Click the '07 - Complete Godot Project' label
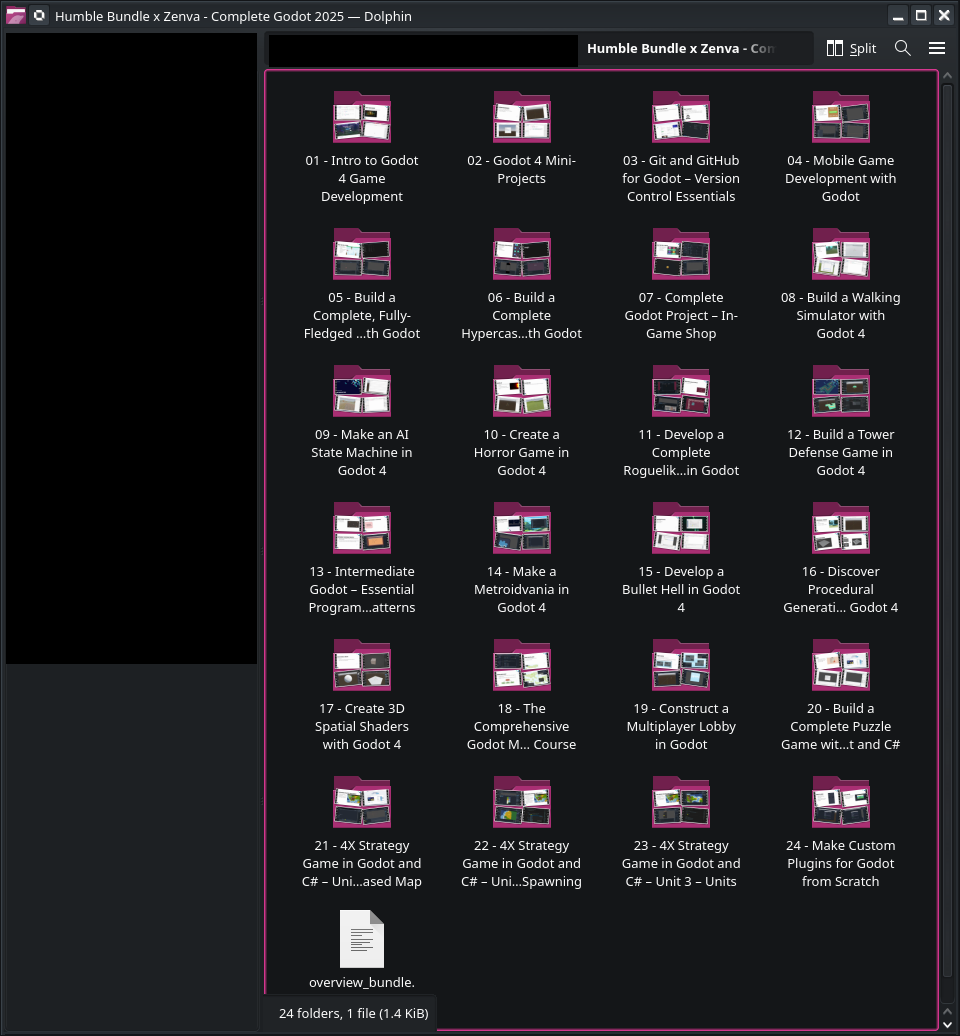 point(681,315)
